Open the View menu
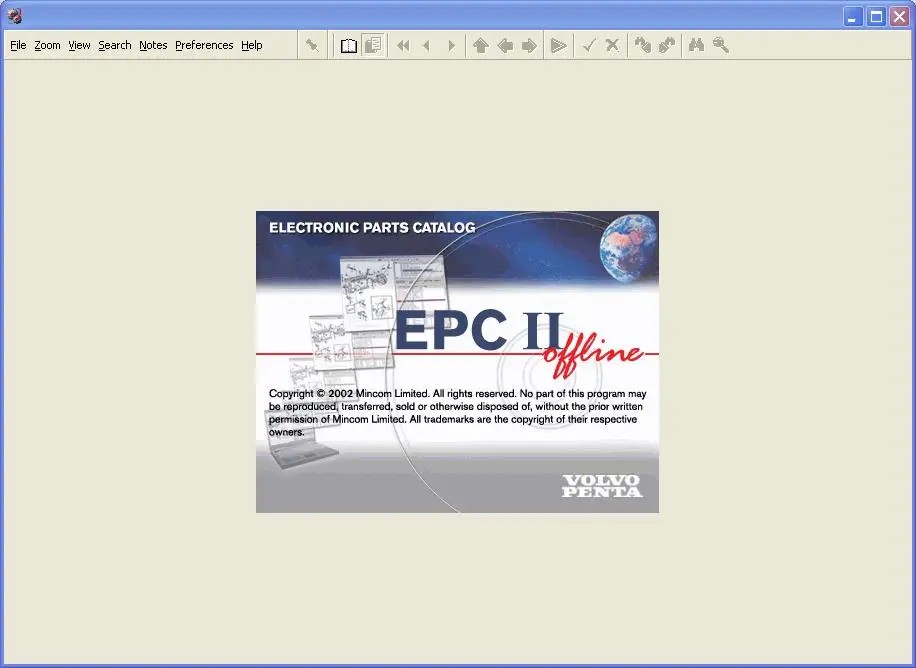916x668 pixels. pos(79,45)
